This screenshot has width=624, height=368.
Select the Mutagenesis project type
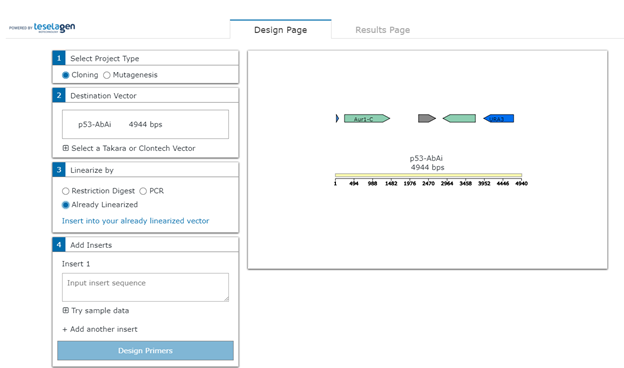pos(107,75)
